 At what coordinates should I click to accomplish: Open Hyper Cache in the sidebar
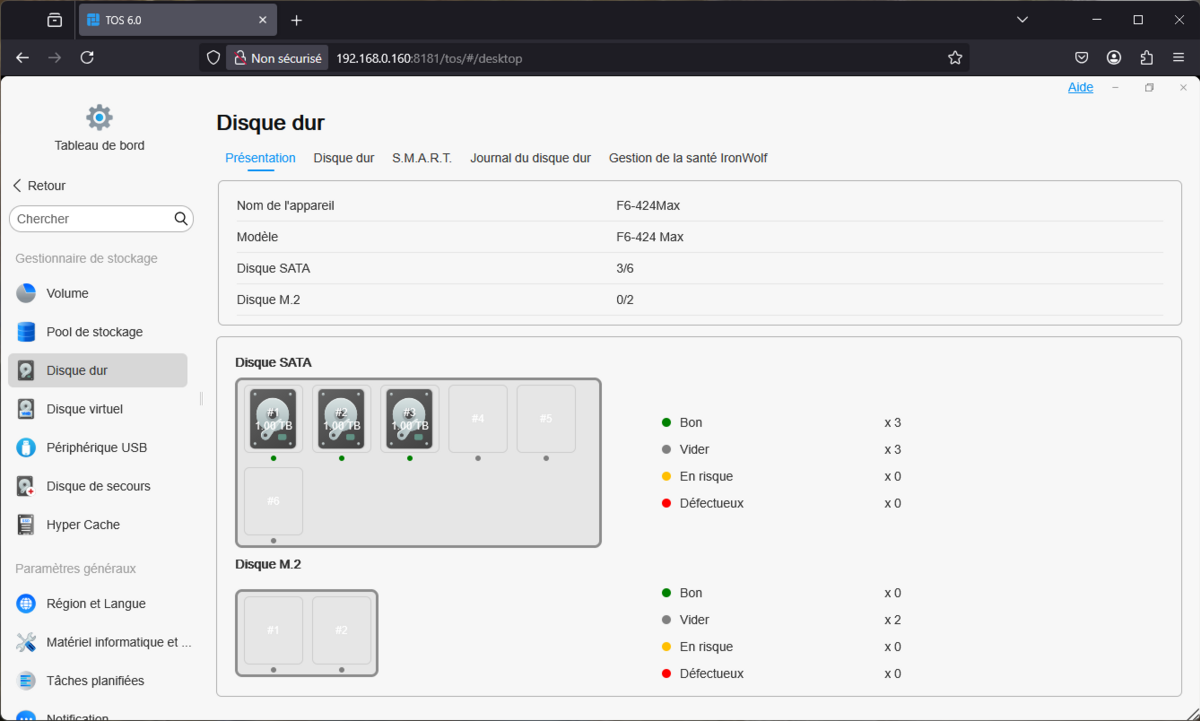coord(98,524)
